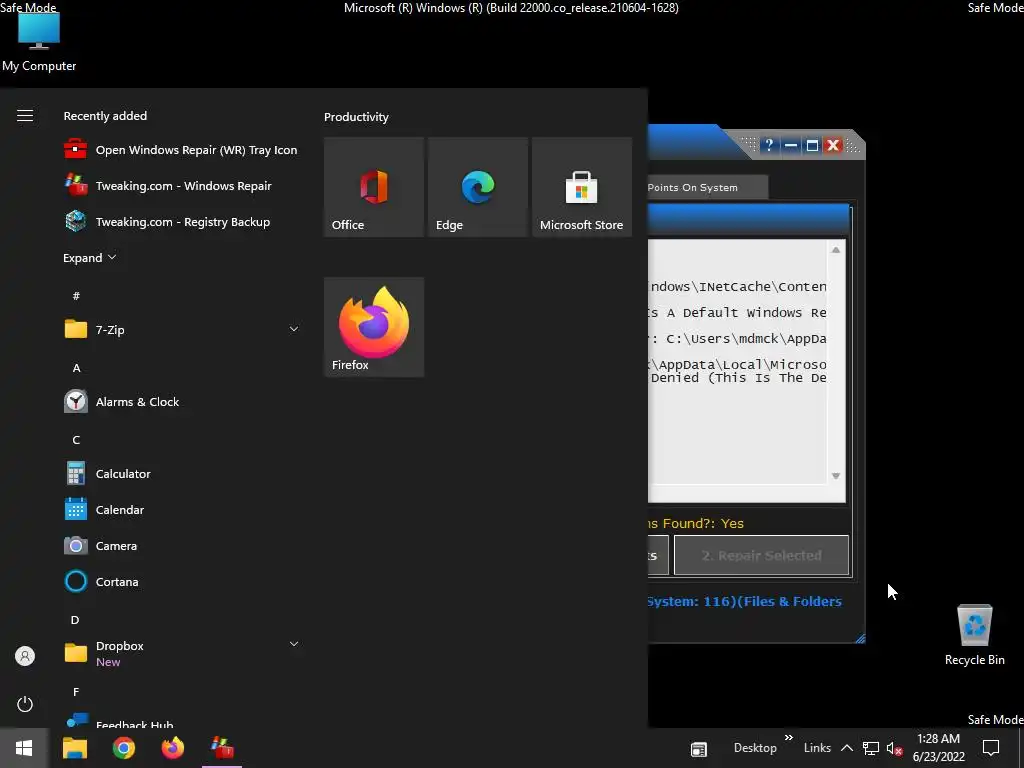The image size is (1024, 768).
Task: Jump to letter C group header
Action: (x=76, y=440)
